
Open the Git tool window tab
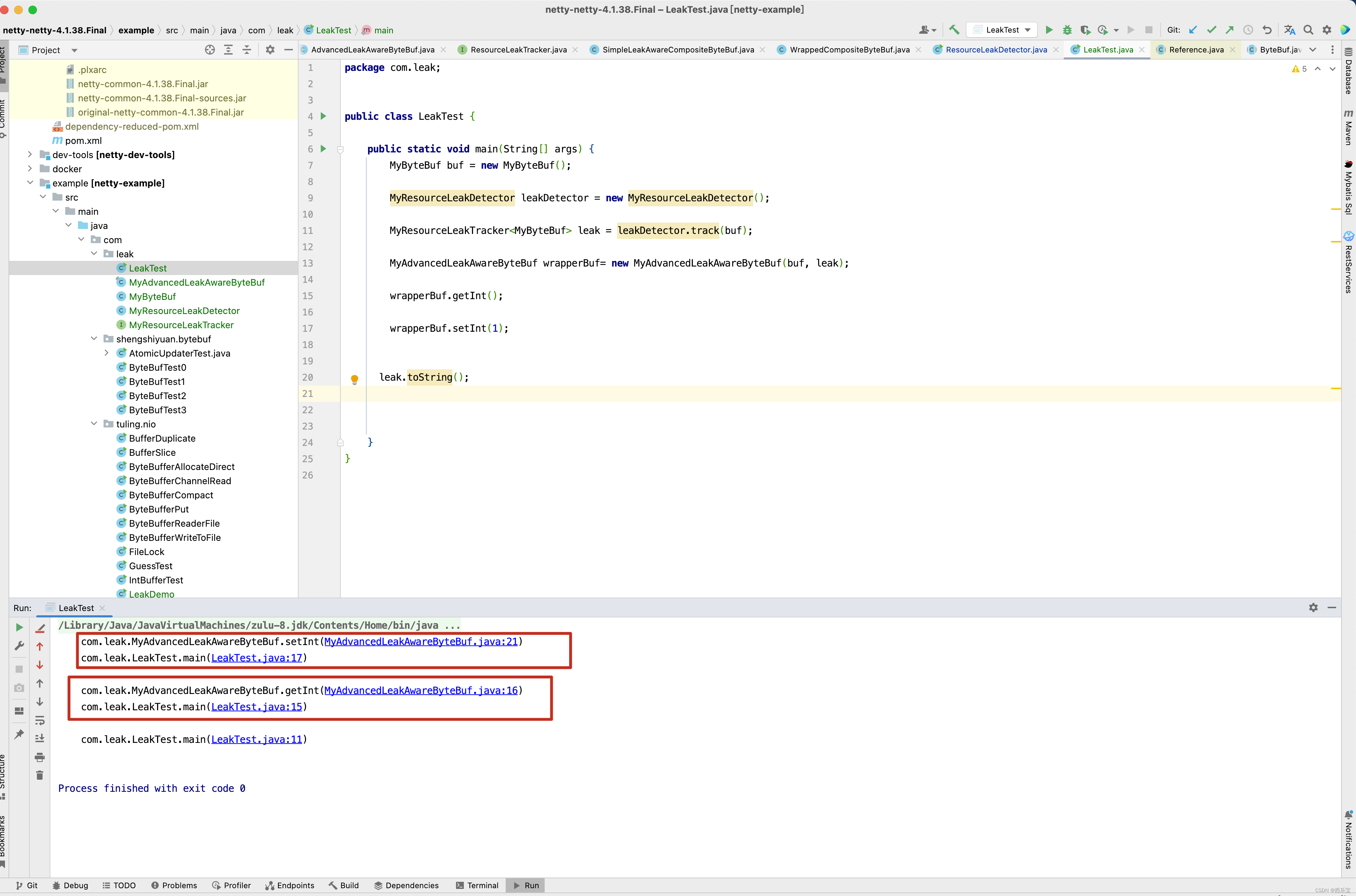pos(27,885)
